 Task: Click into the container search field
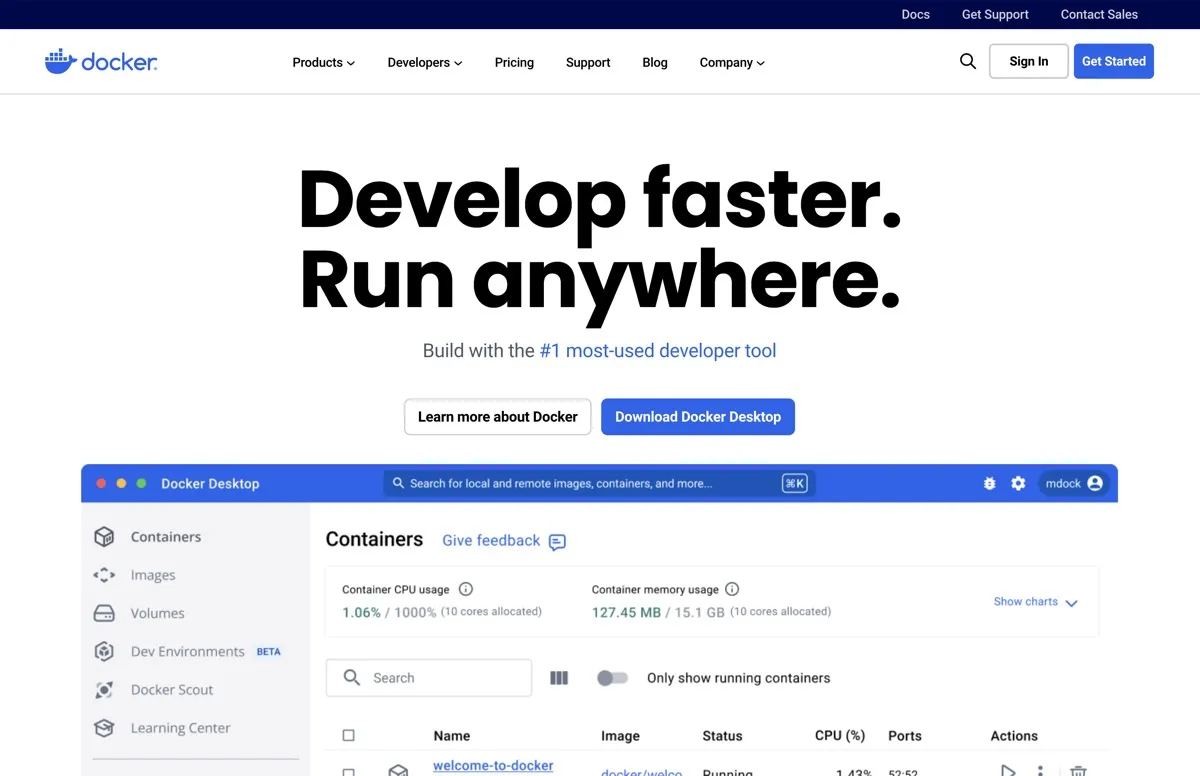click(428, 677)
